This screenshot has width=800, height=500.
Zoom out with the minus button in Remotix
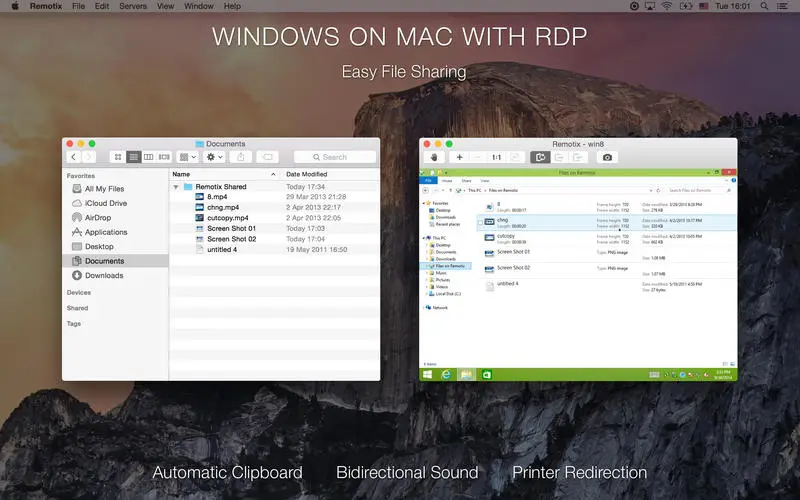478,157
